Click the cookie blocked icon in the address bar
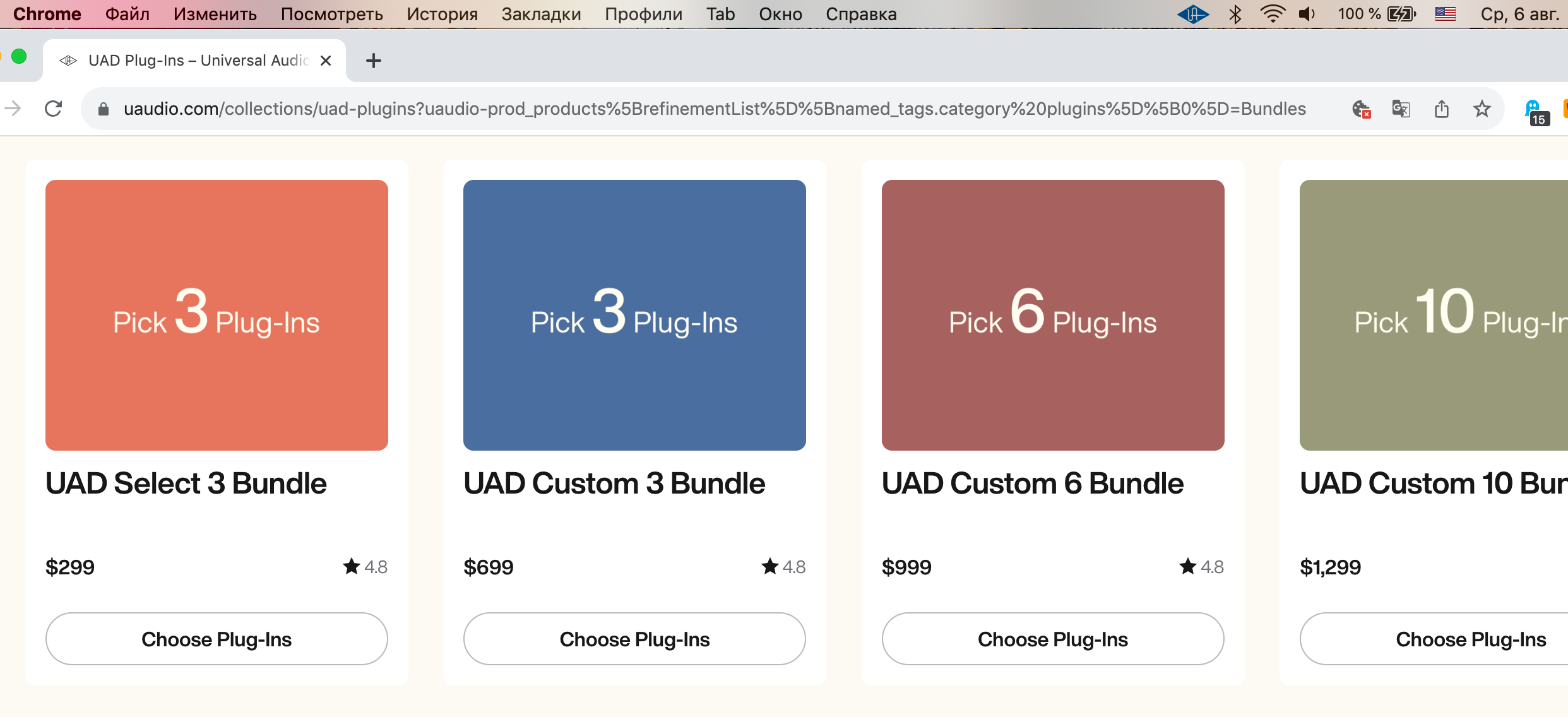This screenshot has width=1568, height=717. [1361, 109]
